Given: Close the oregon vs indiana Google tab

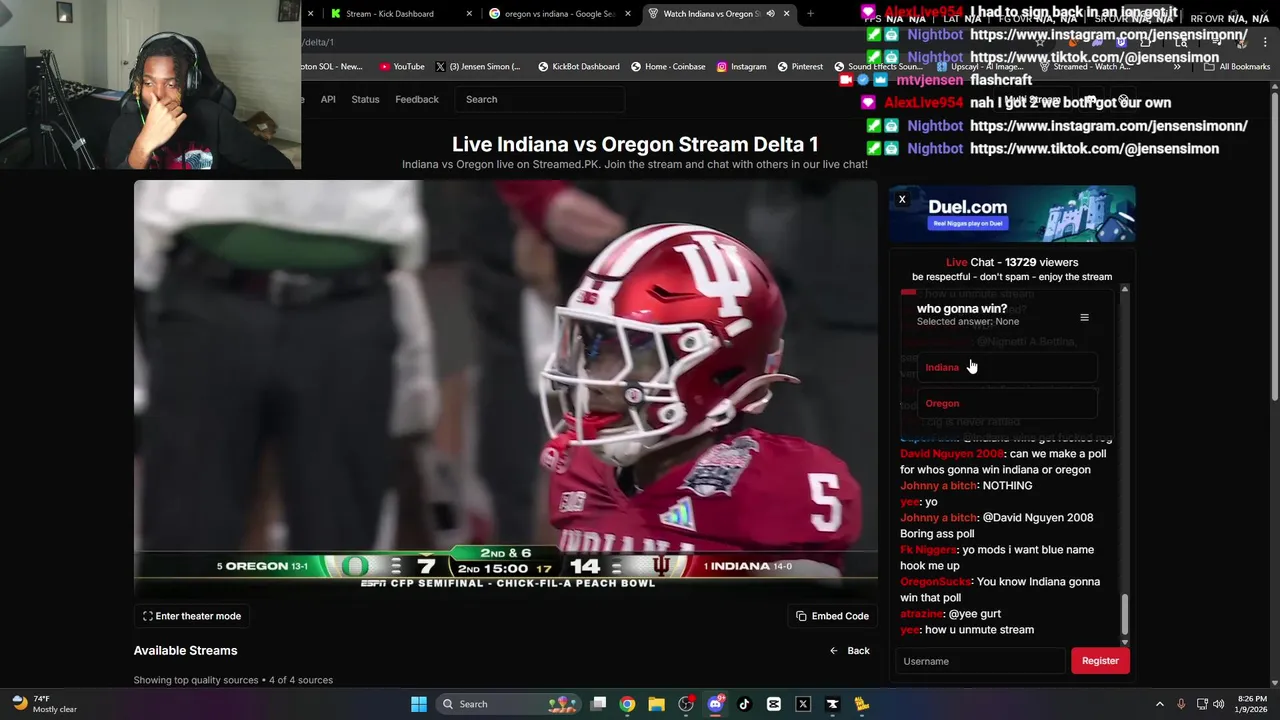Looking at the screenshot, I should coord(628,14).
